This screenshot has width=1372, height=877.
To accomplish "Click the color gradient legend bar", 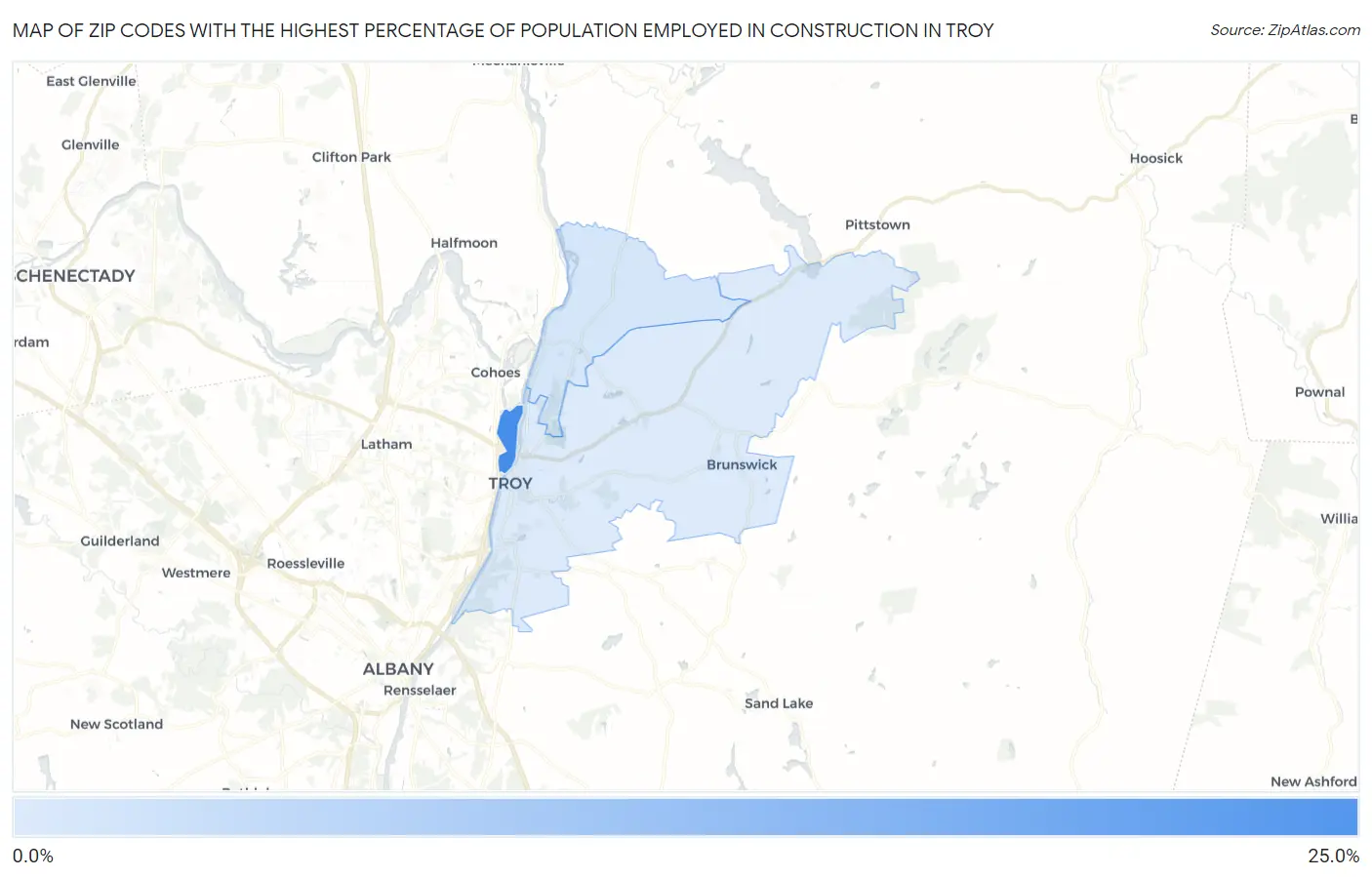I will [x=685, y=817].
